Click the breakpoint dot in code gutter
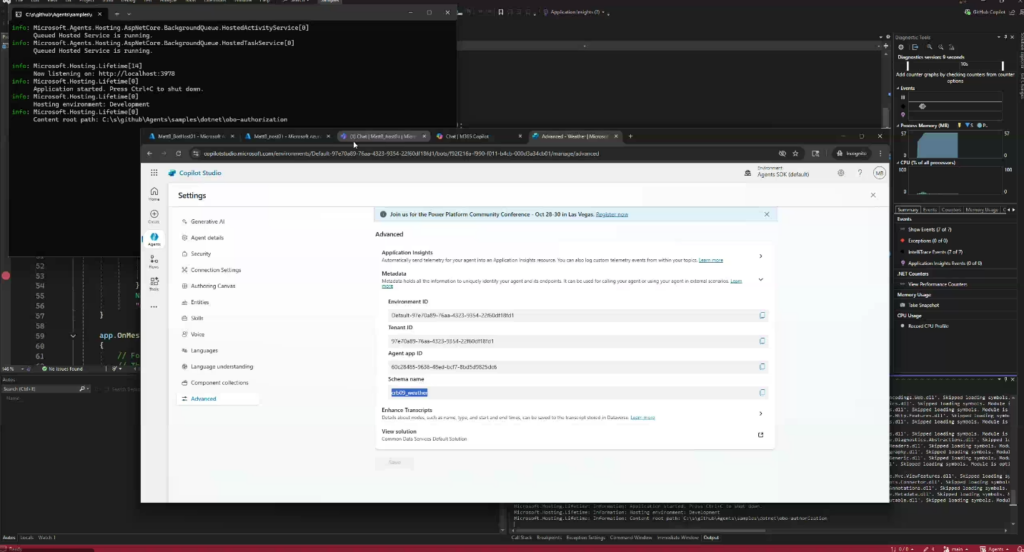The height and width of the screenshot is (552, 1024). [6, 276]
